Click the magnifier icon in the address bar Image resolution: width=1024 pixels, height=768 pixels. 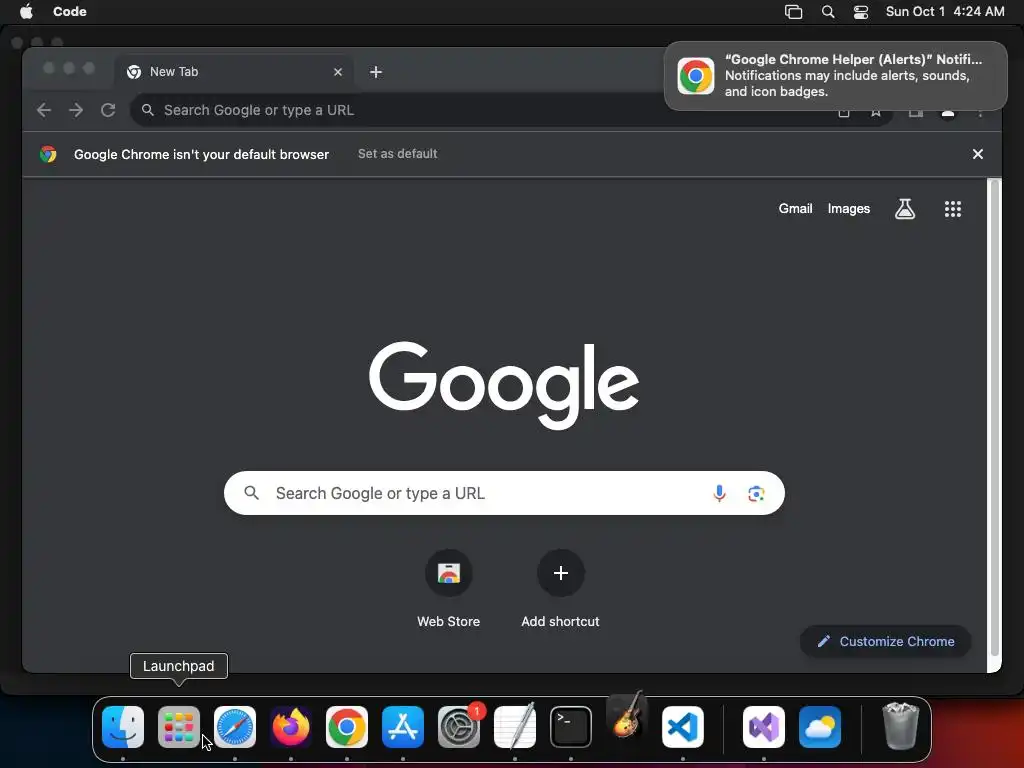click(148, 110)
